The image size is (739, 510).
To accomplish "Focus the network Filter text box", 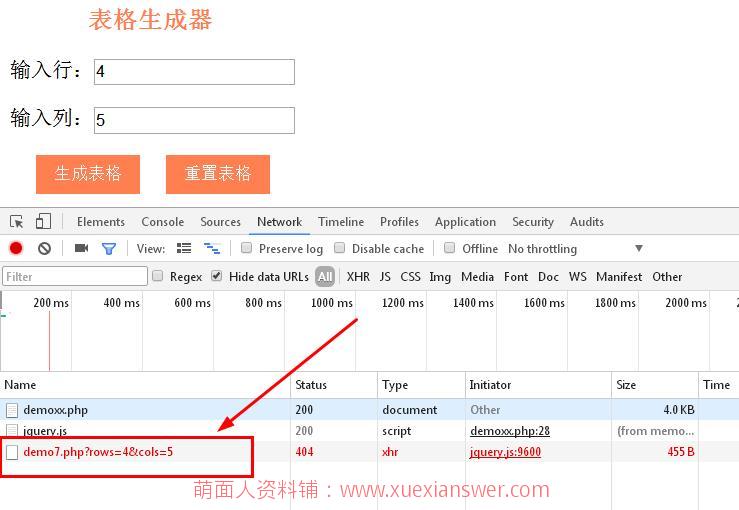I will point(75,276).
